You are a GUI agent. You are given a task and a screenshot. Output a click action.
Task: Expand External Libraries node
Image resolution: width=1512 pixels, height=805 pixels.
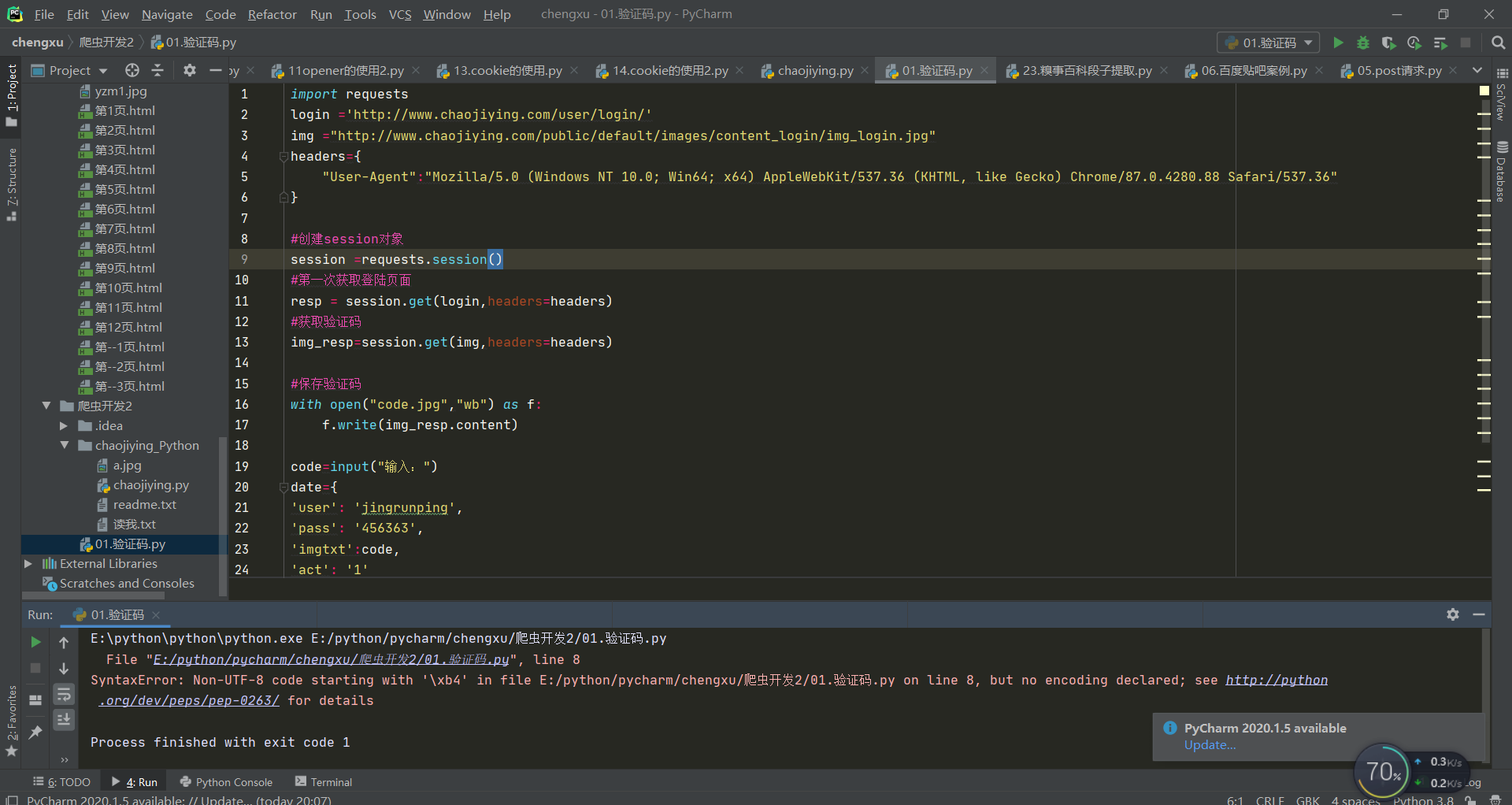click(28, 563)
